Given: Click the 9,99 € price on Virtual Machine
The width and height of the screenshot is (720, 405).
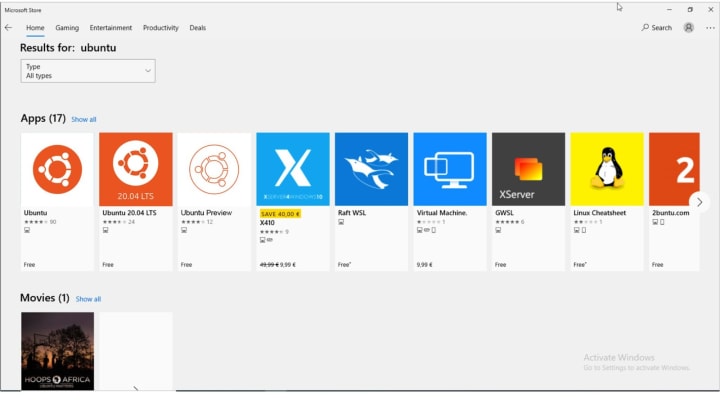Looking at the screenshot, I should click(x=424, y=265).
